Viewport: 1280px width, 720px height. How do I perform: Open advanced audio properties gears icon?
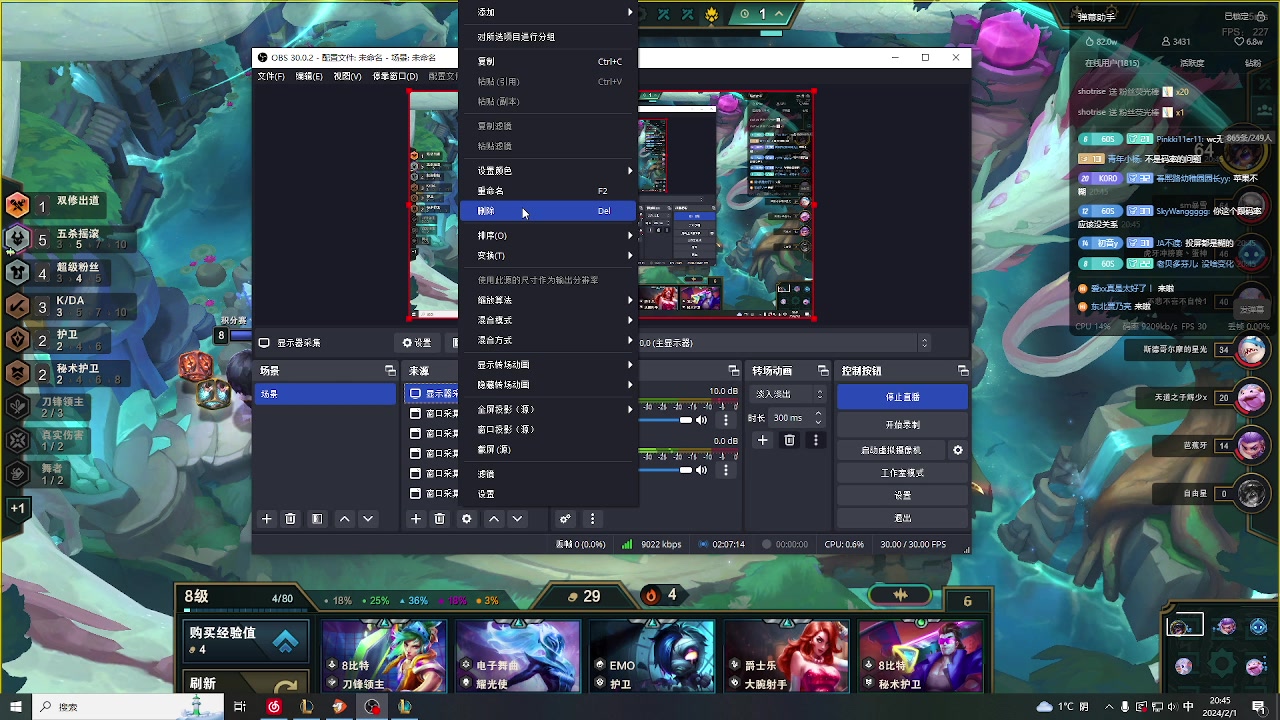[x=565, y=519]
